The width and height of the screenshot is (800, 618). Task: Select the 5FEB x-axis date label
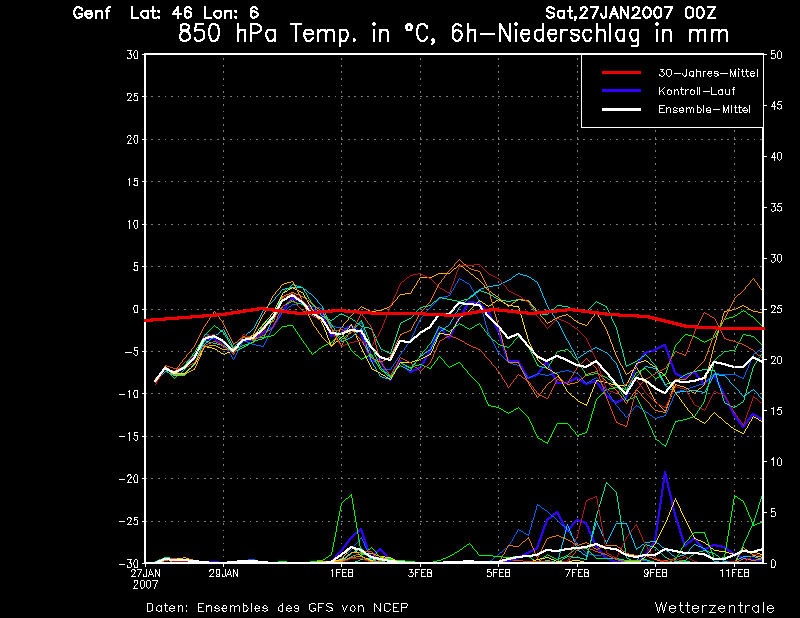[499, 574]
